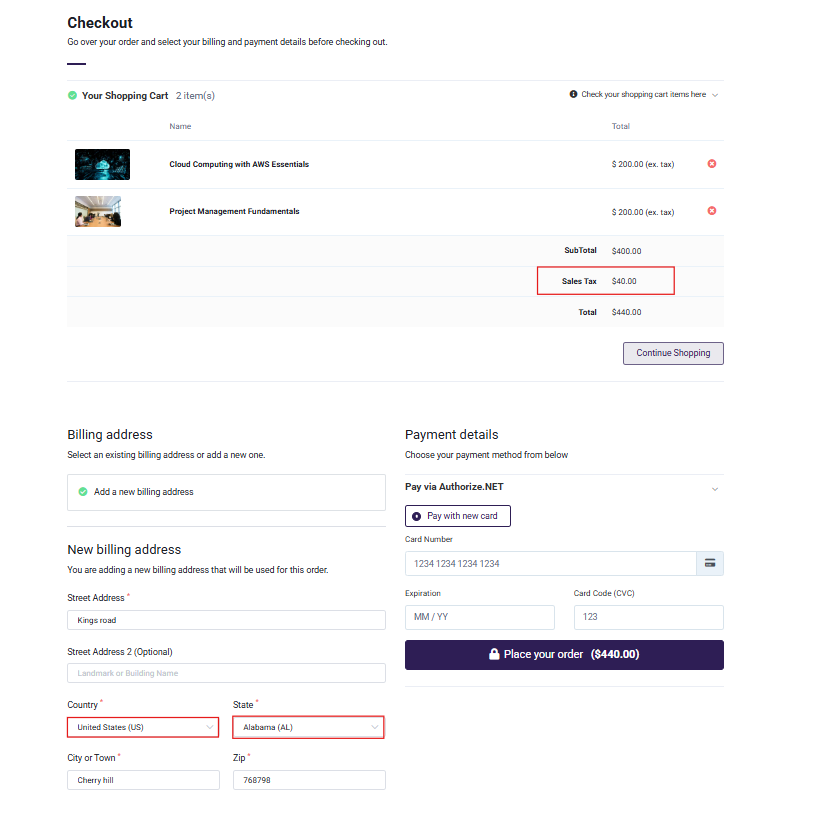Click the Card Code CVC field

click(x=648, y=617)
